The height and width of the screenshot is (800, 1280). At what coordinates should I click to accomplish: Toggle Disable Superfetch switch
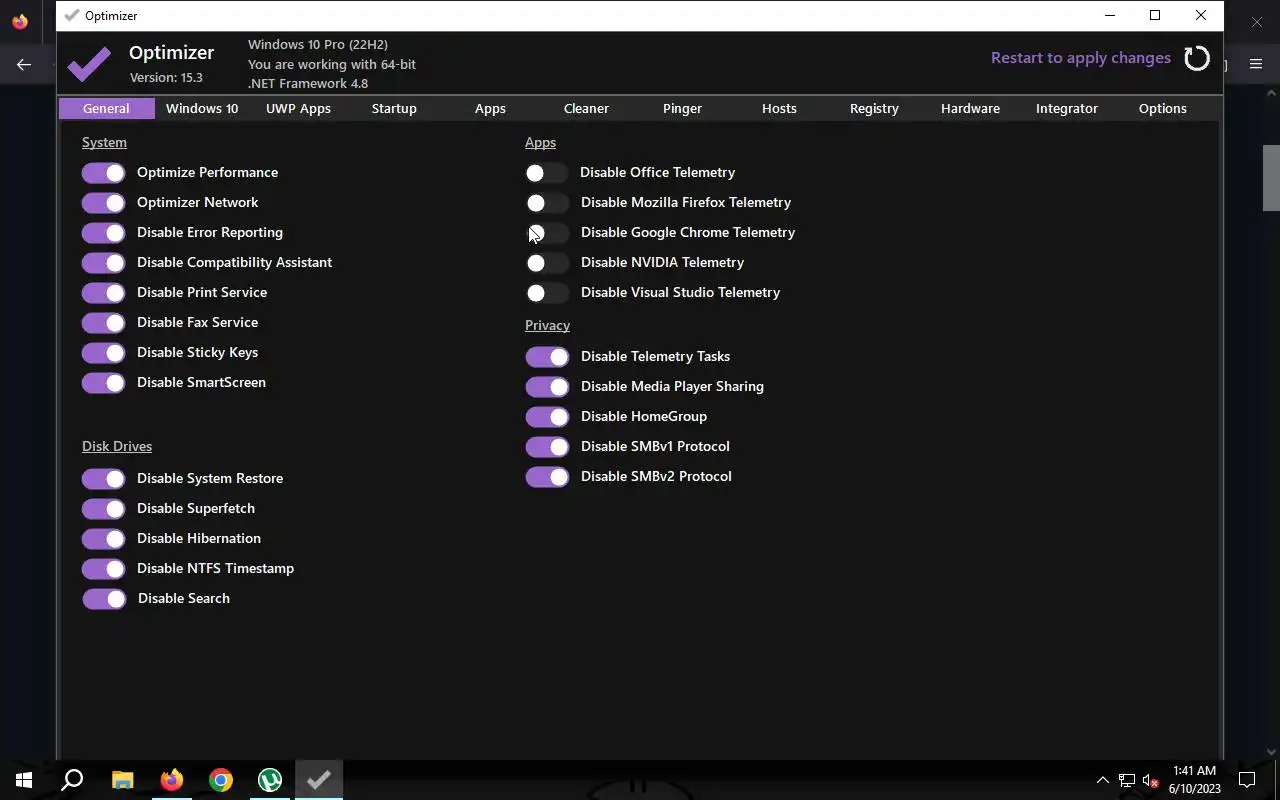coord(104,509)
